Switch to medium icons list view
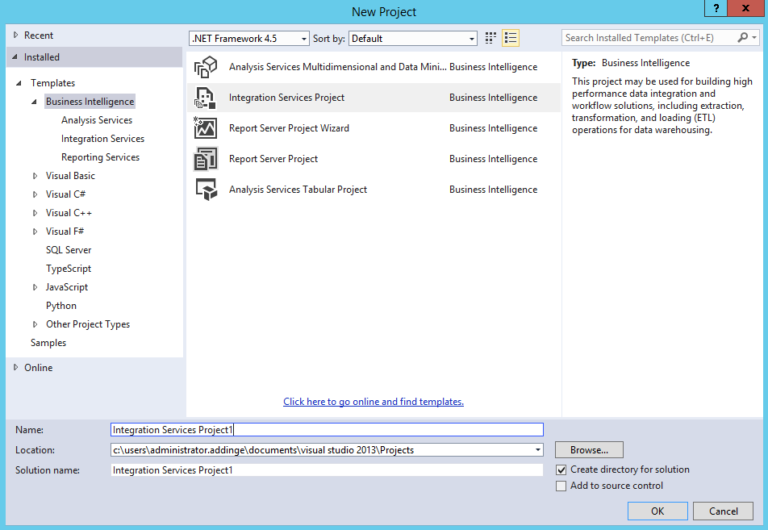The height and width of the screenshot is (530, 768). click(510, 38)
